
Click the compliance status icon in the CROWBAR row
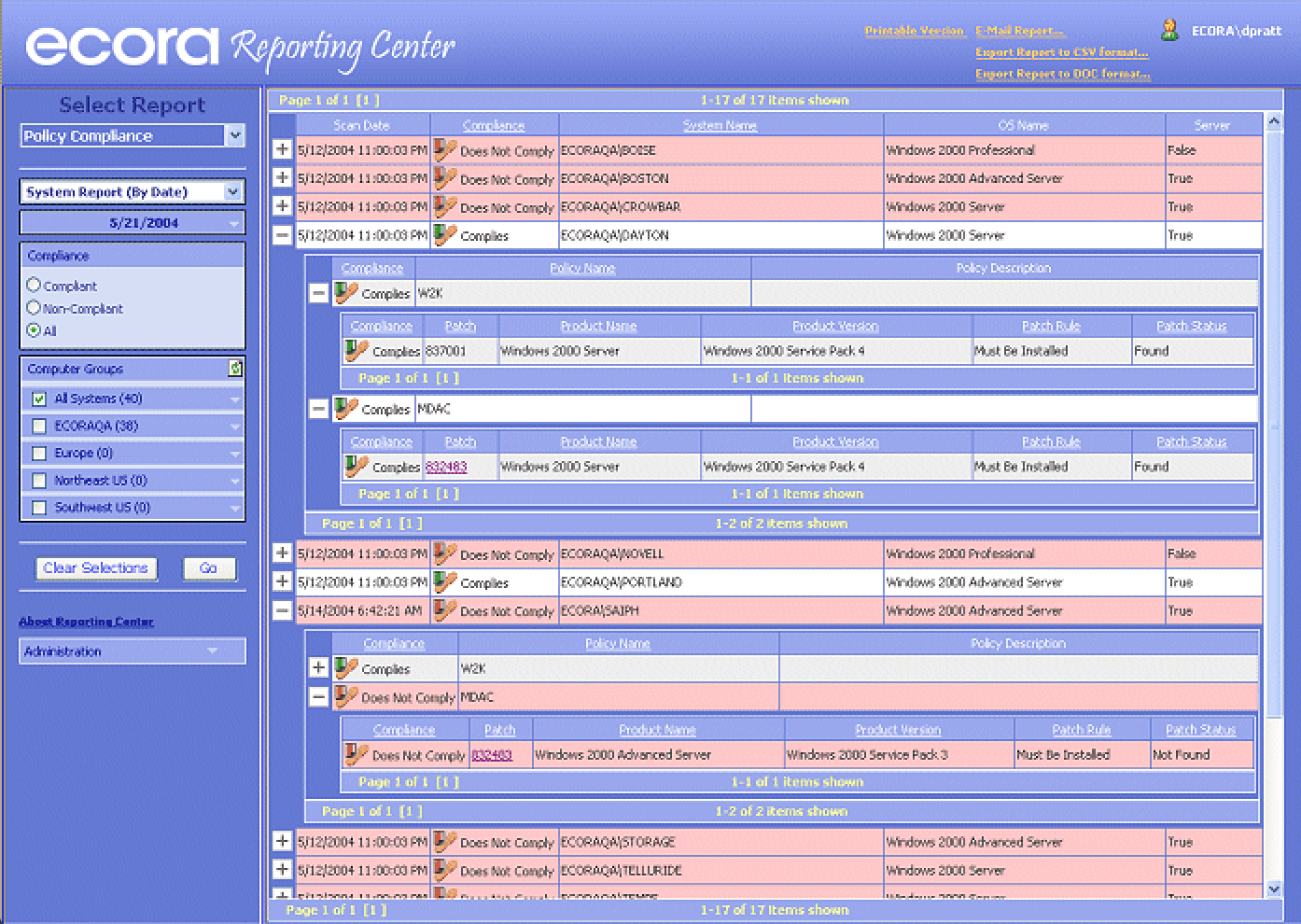[x=445, y=206]
